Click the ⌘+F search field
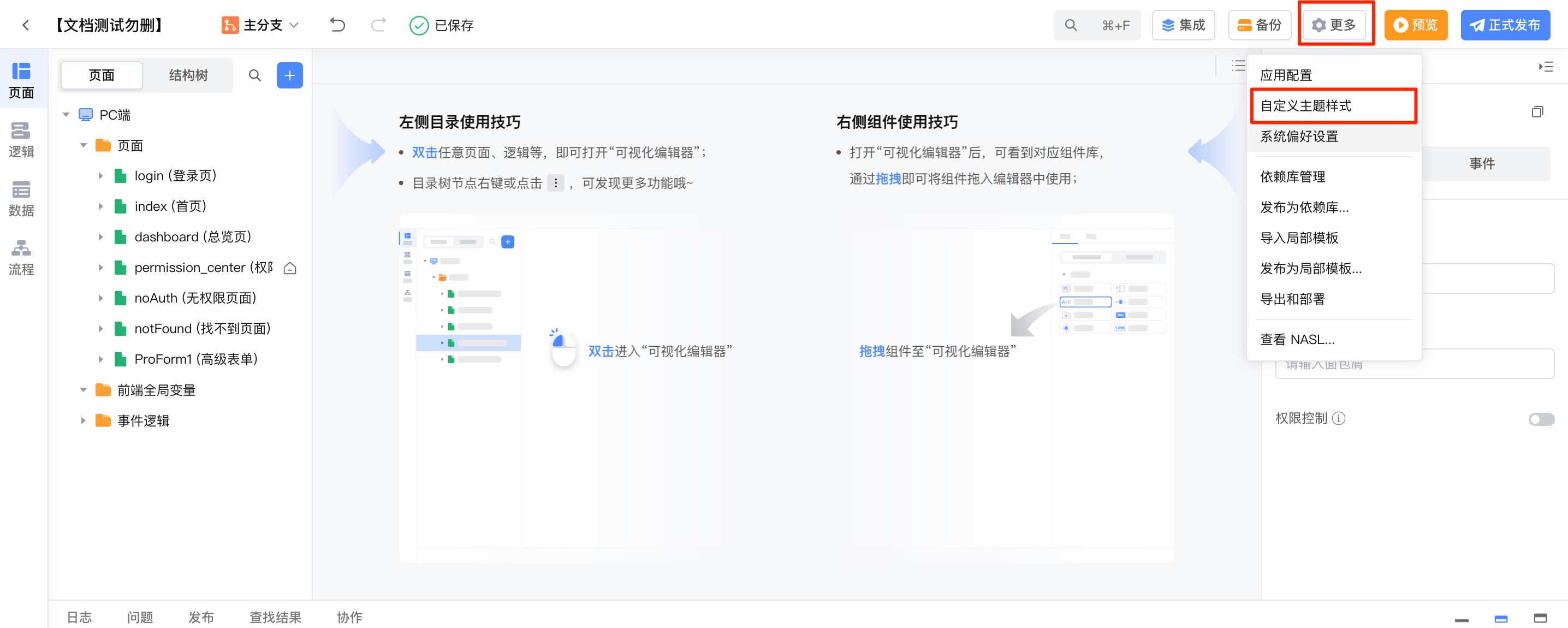The width and height of the screenshot is (1568, 628). click(x=1097, y=25)
